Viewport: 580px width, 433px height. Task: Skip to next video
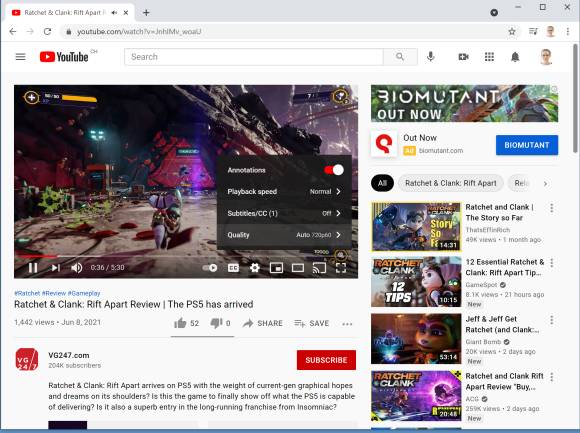[55, 267]
